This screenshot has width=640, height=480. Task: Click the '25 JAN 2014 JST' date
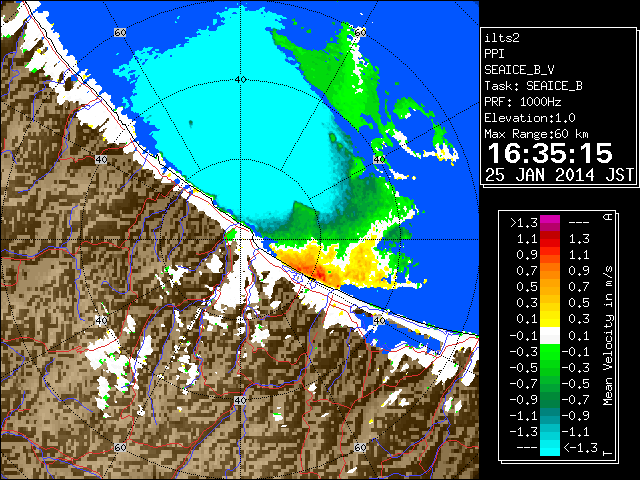click(x=559, y=175)
